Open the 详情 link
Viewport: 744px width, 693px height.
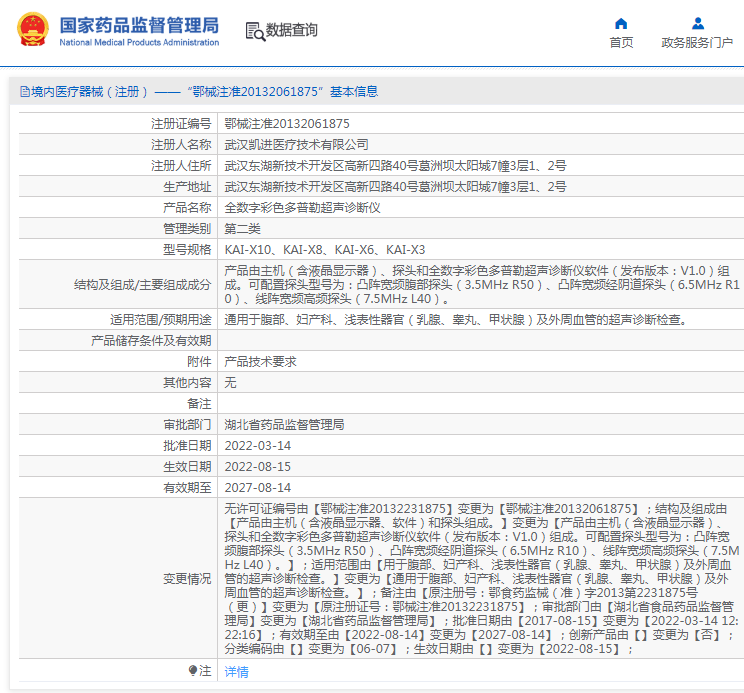click(x=236, y=672)
